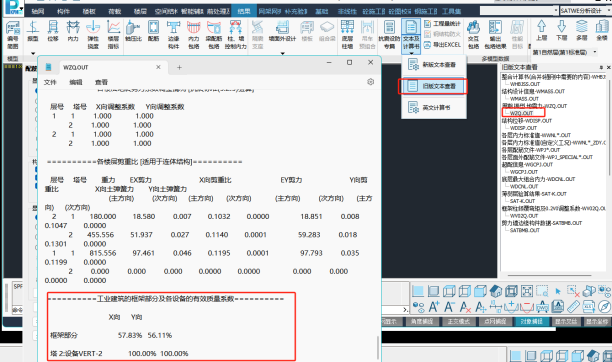Viewport: 612px width, 362px height.
Task: Select WMASS.OUT in the file tree
Action: tap(524, 98)
